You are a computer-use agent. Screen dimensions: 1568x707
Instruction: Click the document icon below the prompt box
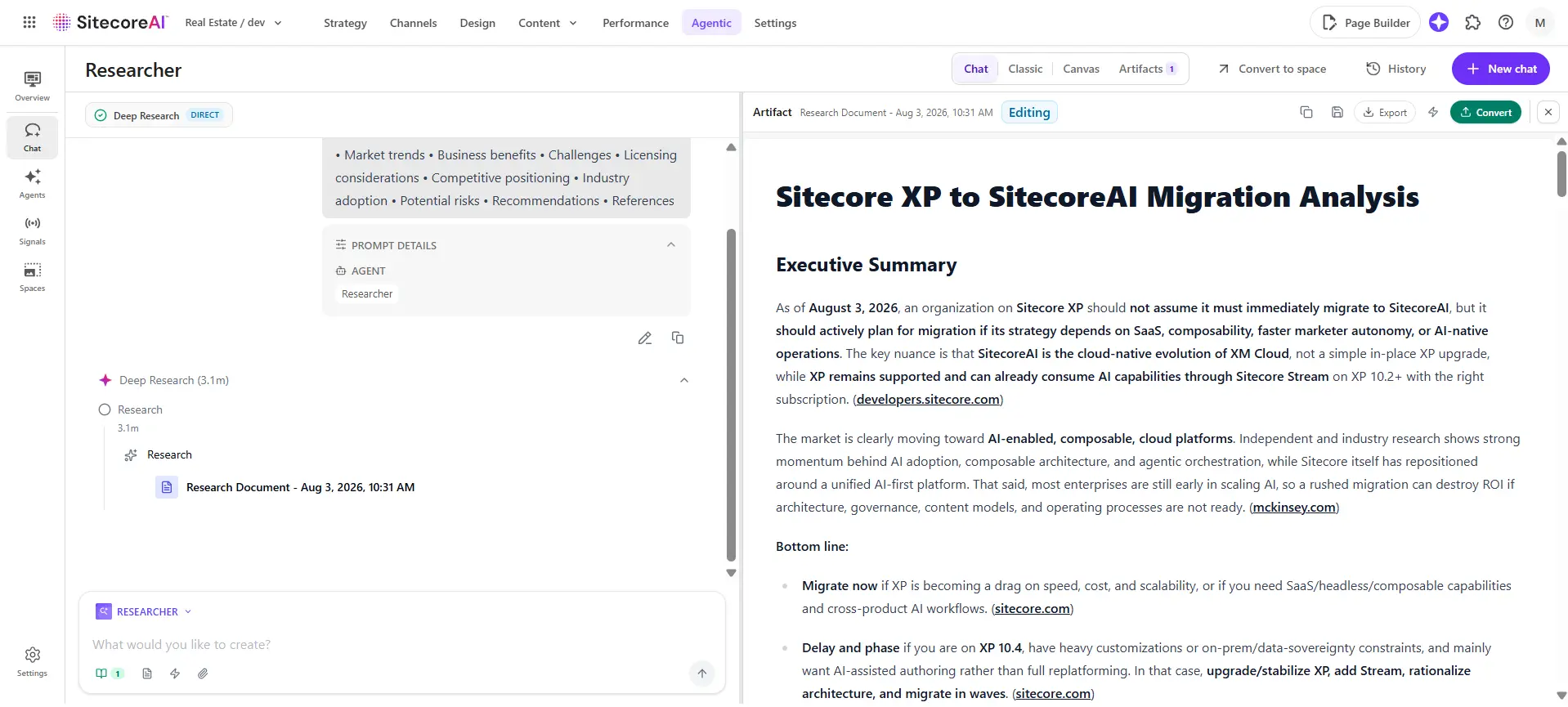point(147,673)
